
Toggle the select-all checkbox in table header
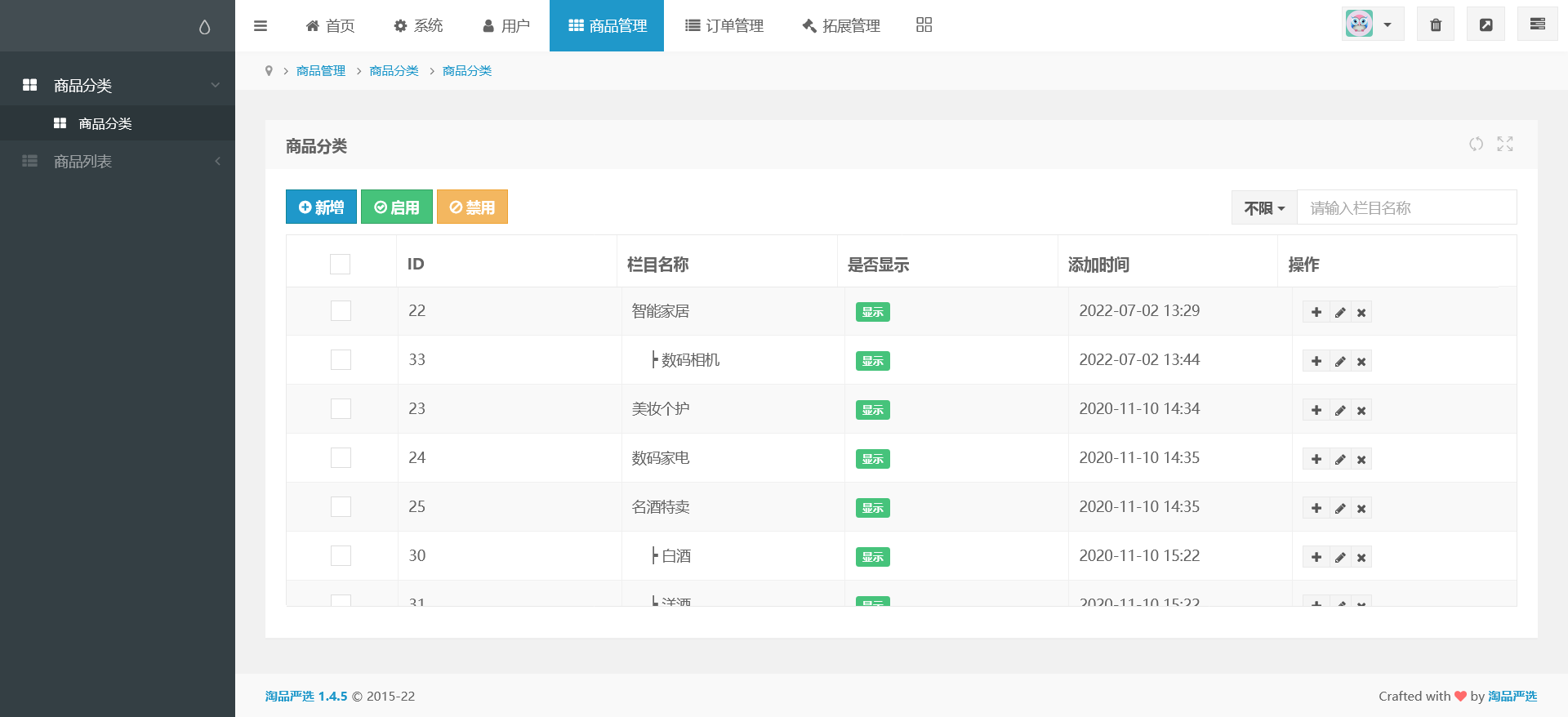click(340, 264)
